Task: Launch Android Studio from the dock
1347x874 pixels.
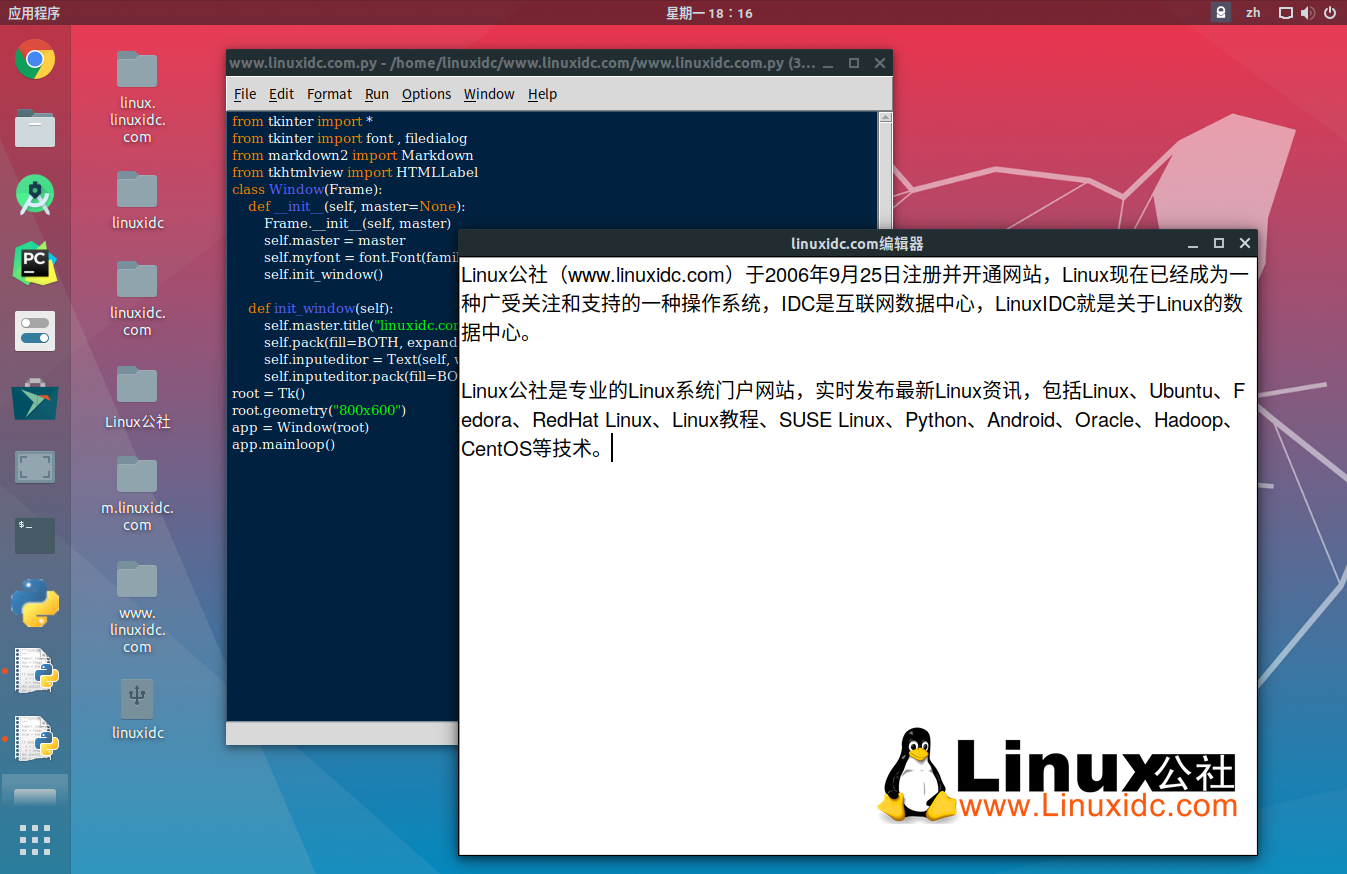Action: point(35,195)
